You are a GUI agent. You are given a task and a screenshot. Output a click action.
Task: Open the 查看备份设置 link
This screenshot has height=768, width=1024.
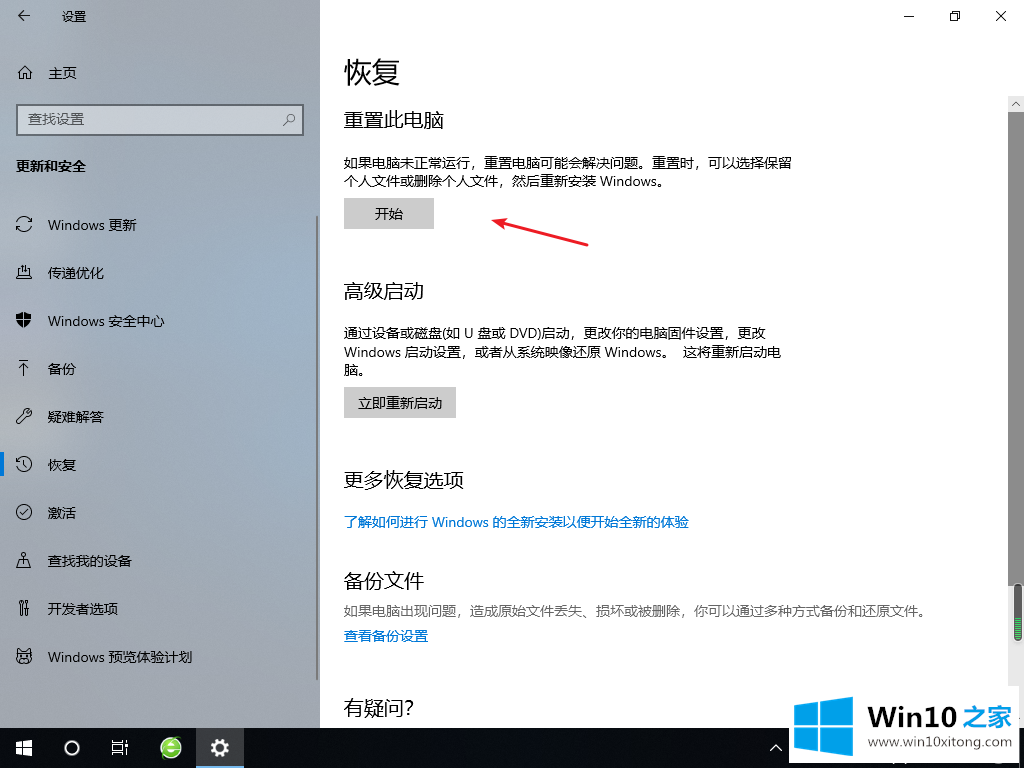click(x=385, y=635)
